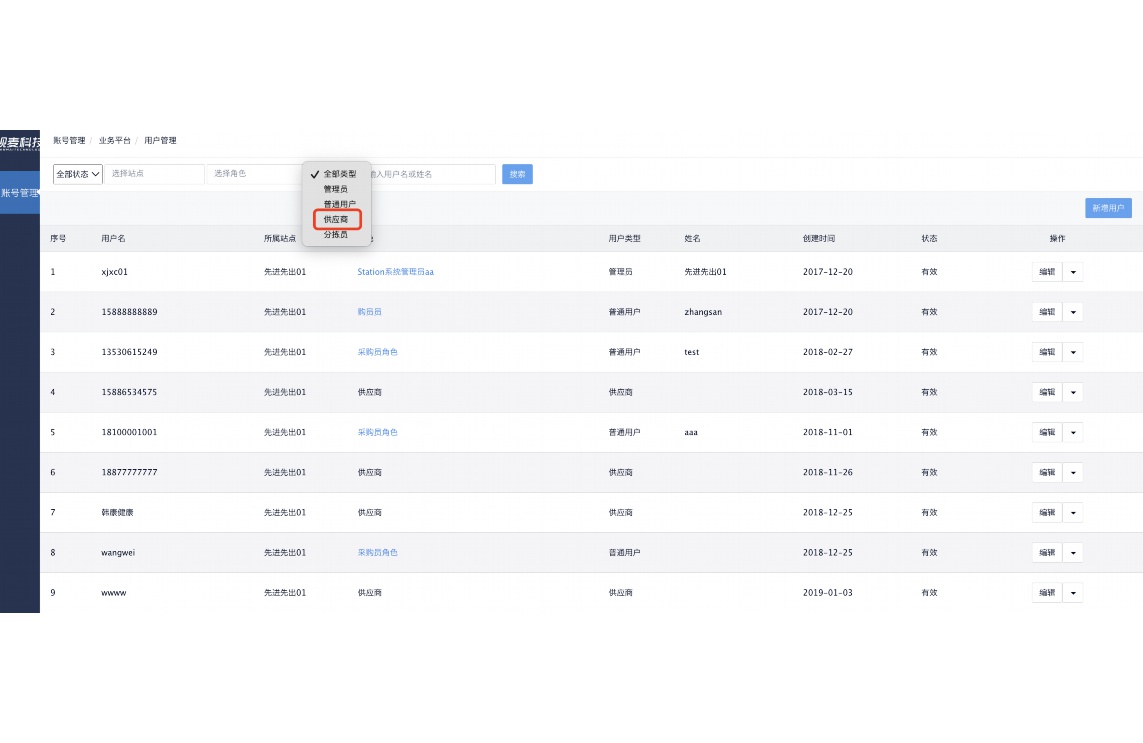
Task: Open the Station系统管理员aa role link
Action: click(x=395, y=272)
